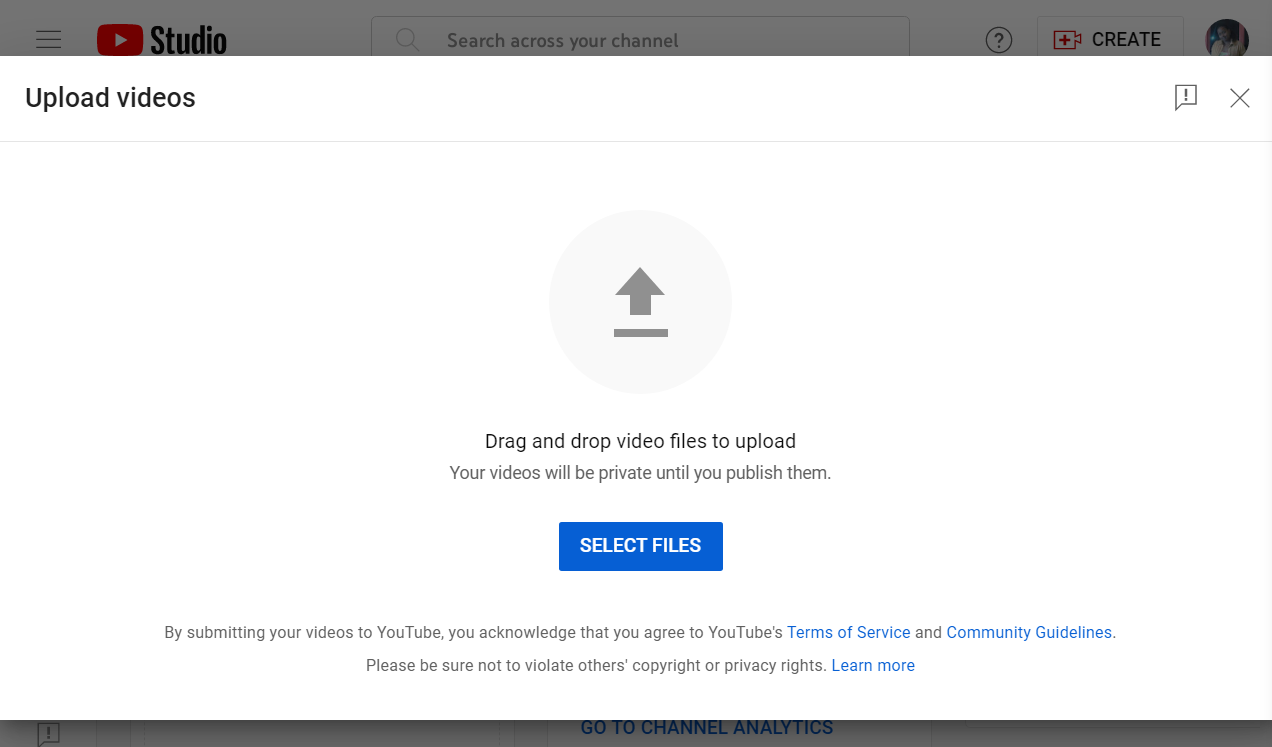Open your channel profile avatar

[x=1227, y=40]
